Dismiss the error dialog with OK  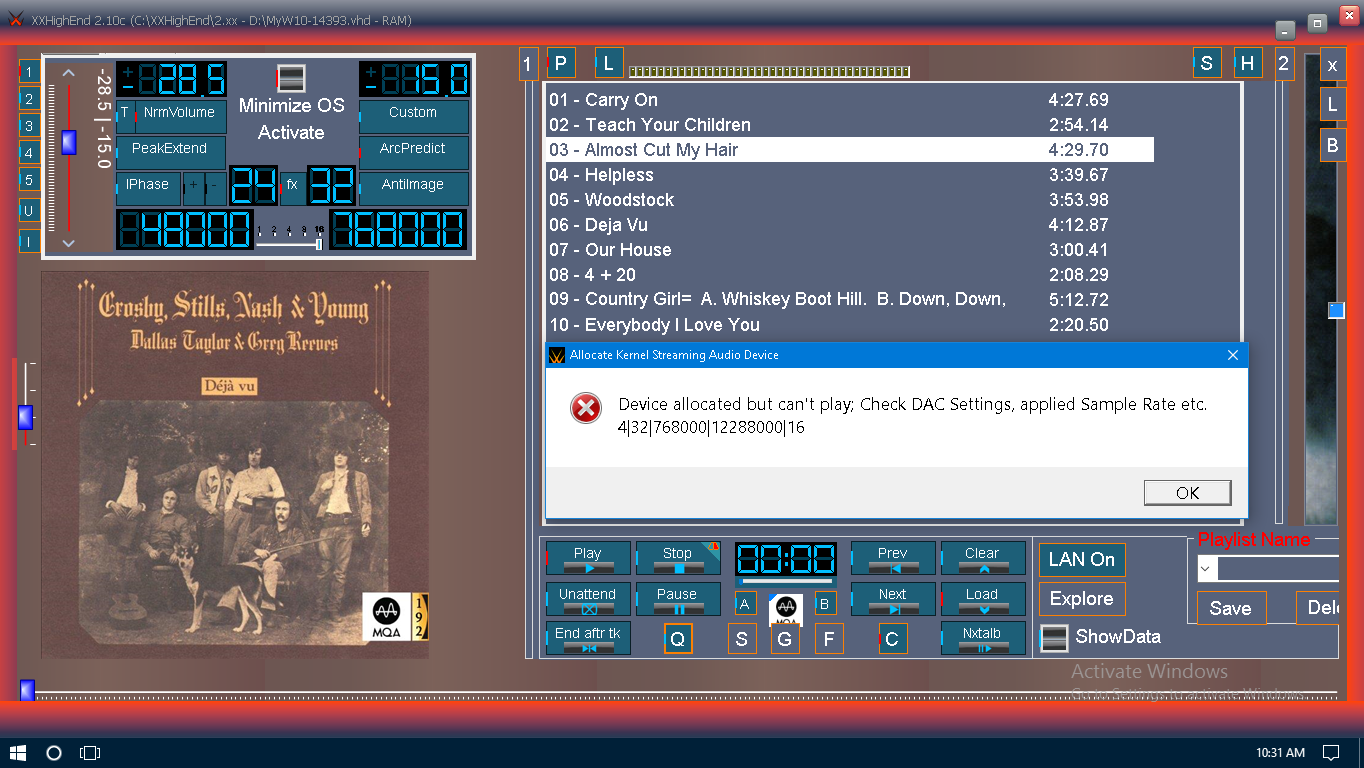1188,493
